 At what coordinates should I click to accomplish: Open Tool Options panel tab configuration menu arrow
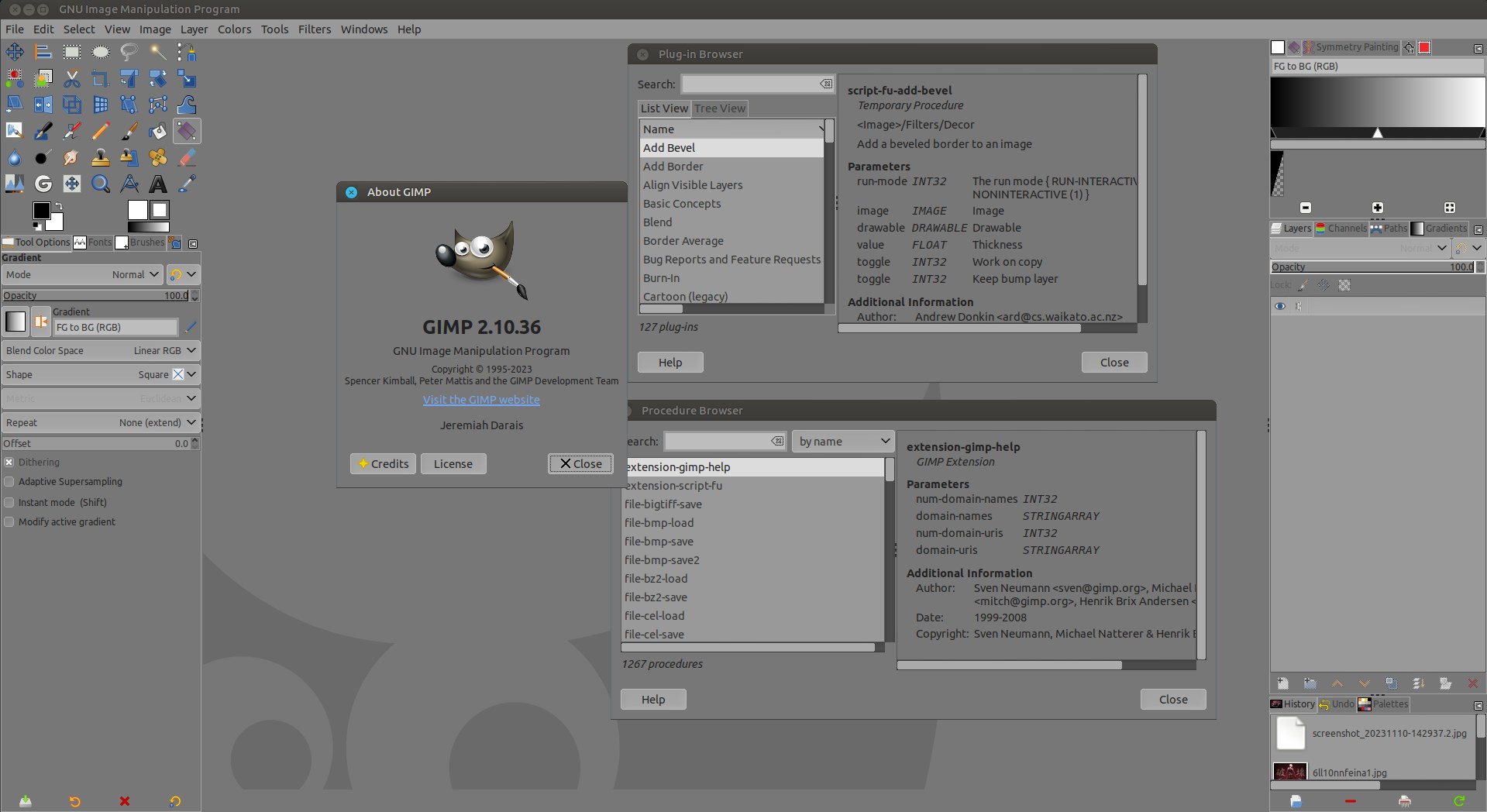pos(193,243)
